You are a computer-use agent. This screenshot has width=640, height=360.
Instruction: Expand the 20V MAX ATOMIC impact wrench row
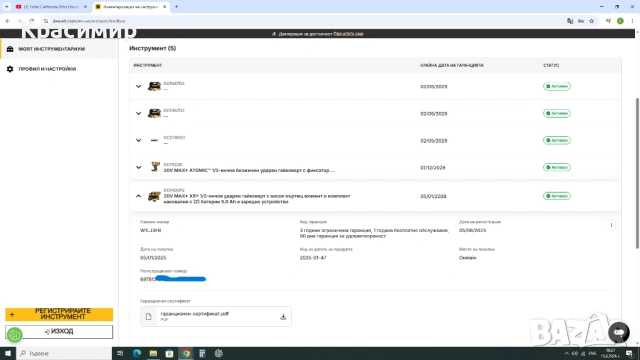coord(138,167)
